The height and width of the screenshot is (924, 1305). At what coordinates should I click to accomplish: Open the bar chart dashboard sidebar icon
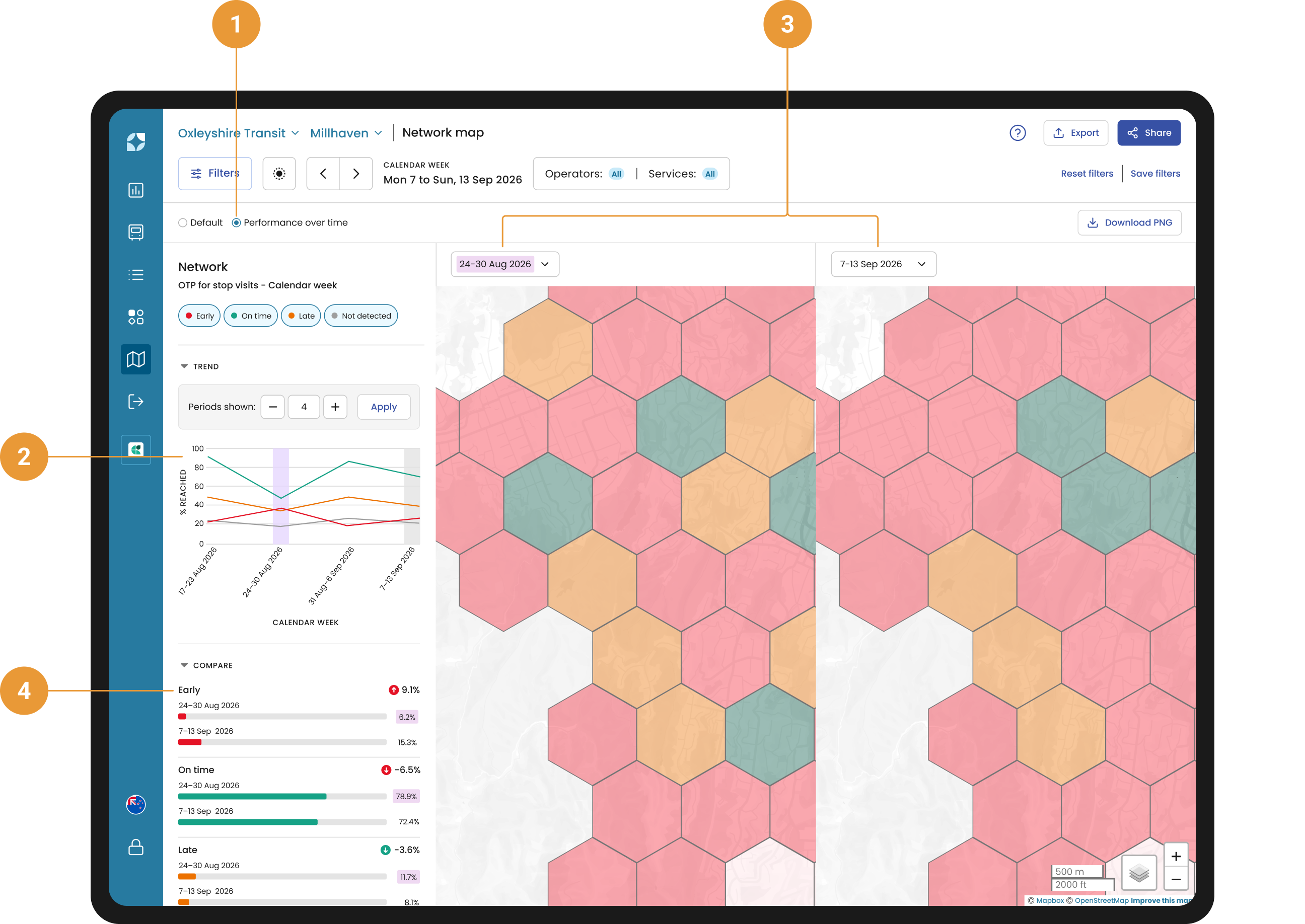pyautogui.click(x=135, y=190)
